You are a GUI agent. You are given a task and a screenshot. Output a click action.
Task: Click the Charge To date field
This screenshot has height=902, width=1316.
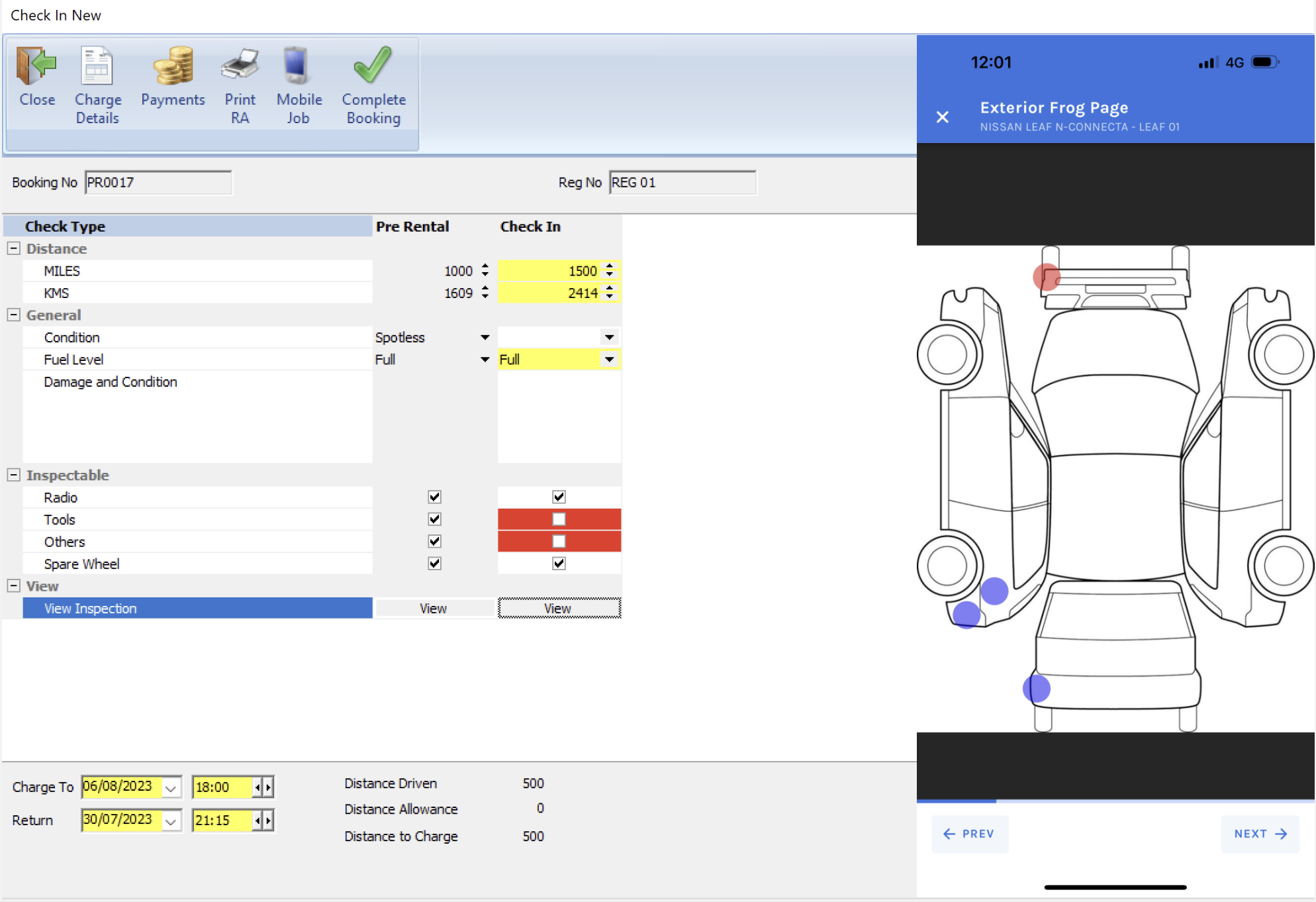[122, 787]
